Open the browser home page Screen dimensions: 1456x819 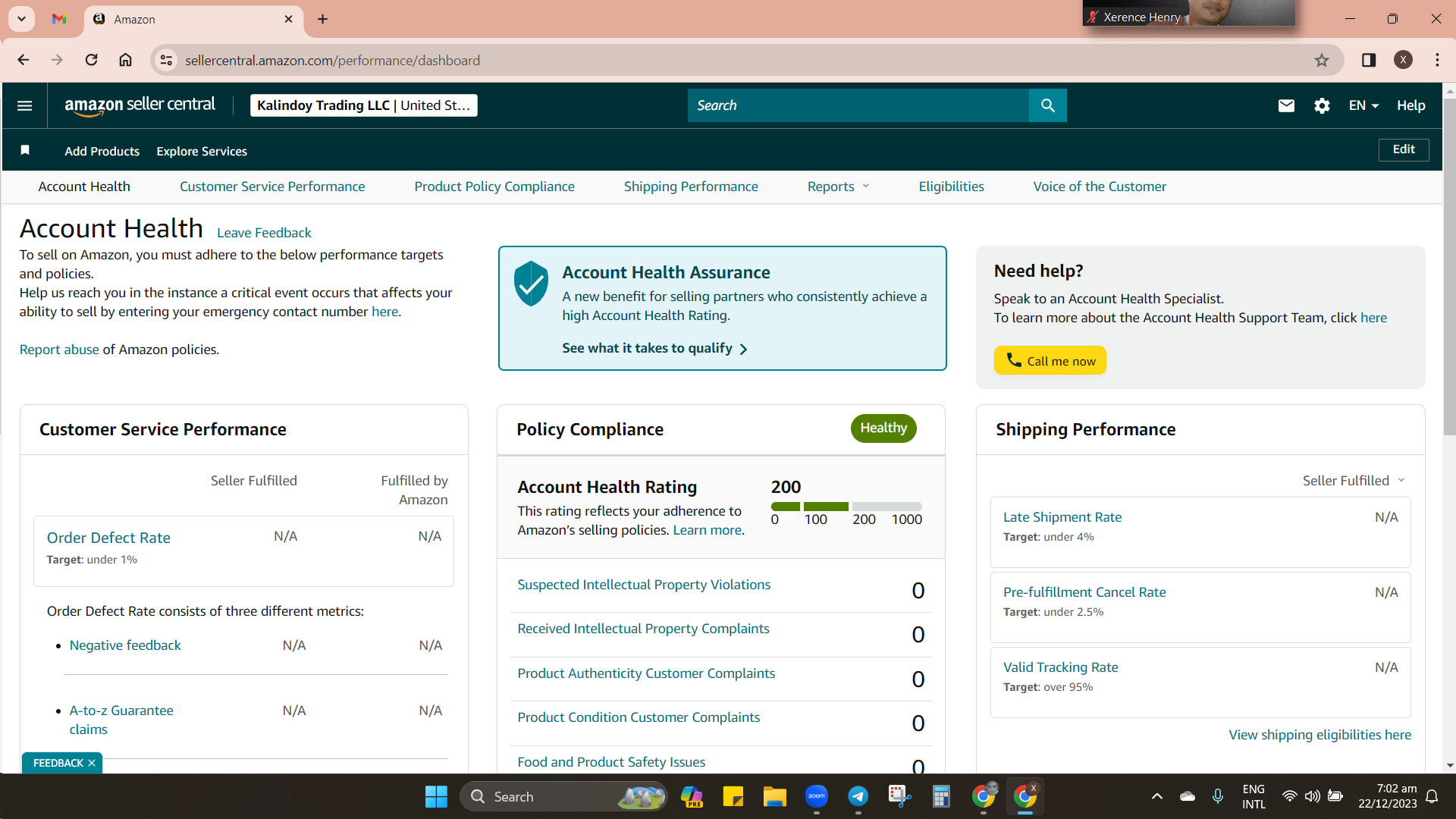[x=126, y=60]
